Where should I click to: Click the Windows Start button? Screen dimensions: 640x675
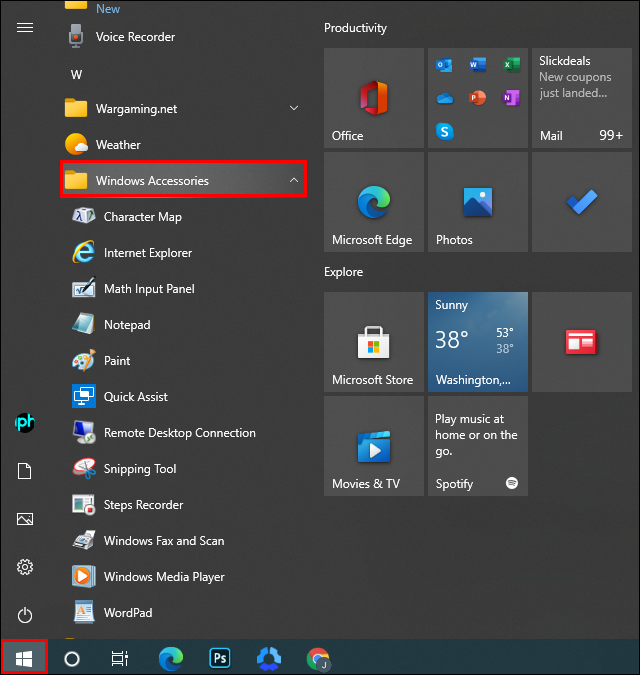24,657
